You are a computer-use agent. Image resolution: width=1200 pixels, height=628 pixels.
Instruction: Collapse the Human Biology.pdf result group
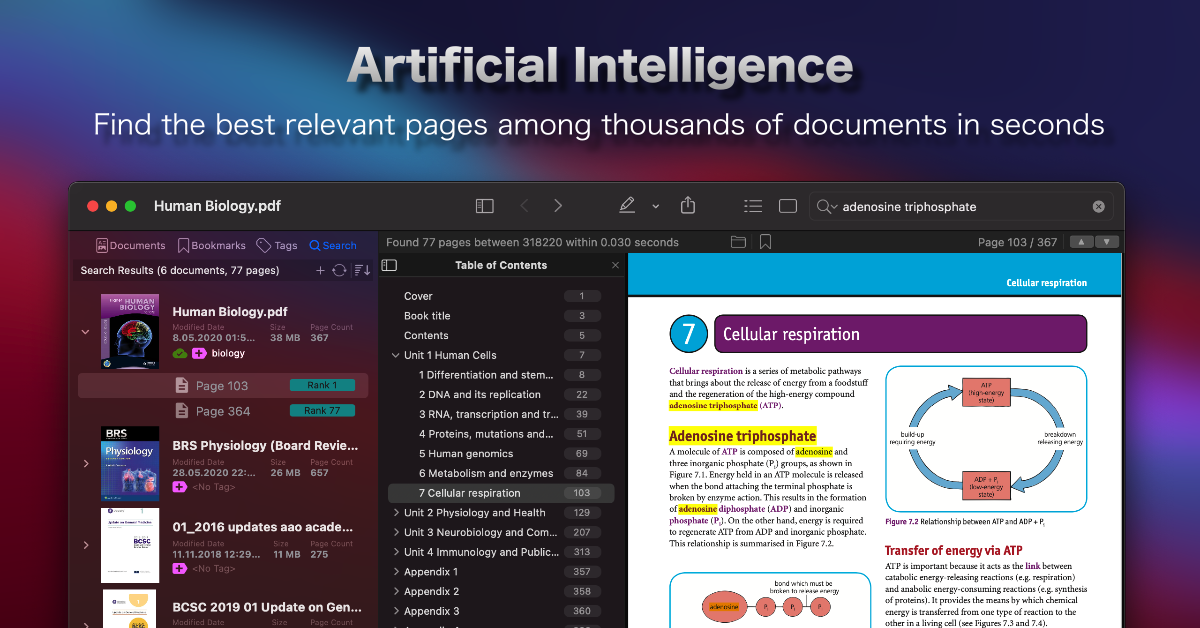coord(85,332)
